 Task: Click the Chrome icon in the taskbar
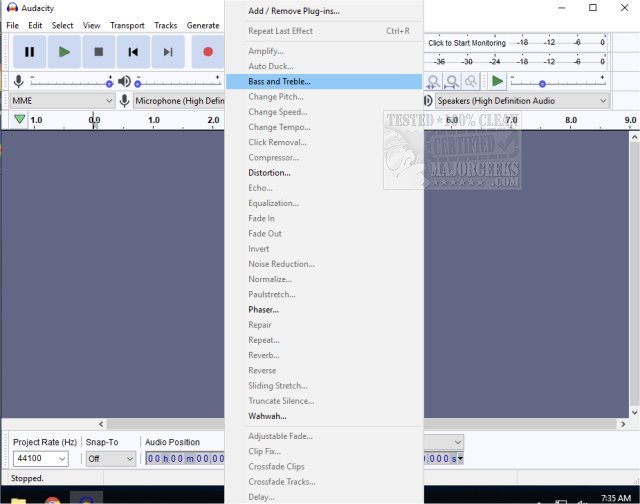coord(52,500)
